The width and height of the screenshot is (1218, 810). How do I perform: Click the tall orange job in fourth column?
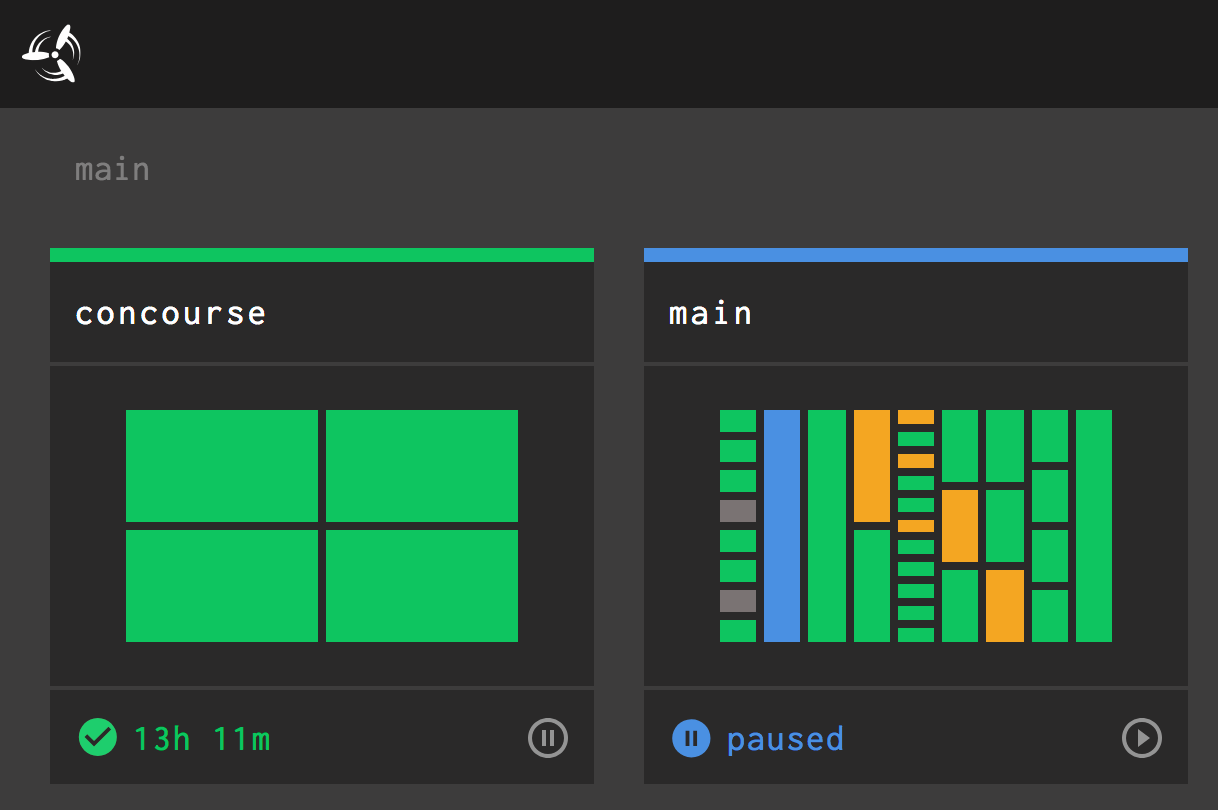pos(871,465)
